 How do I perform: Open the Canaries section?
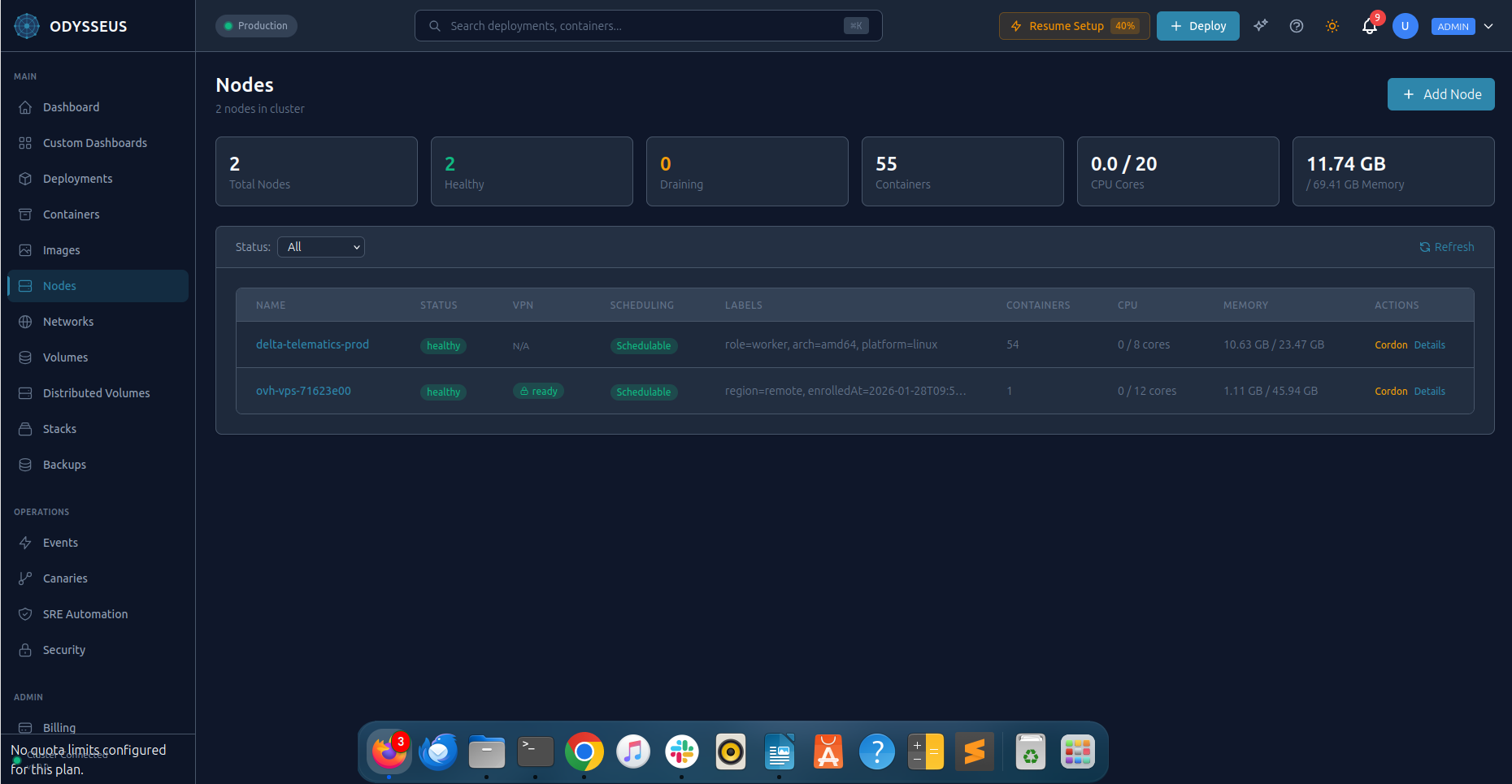[x=63, y=578]
